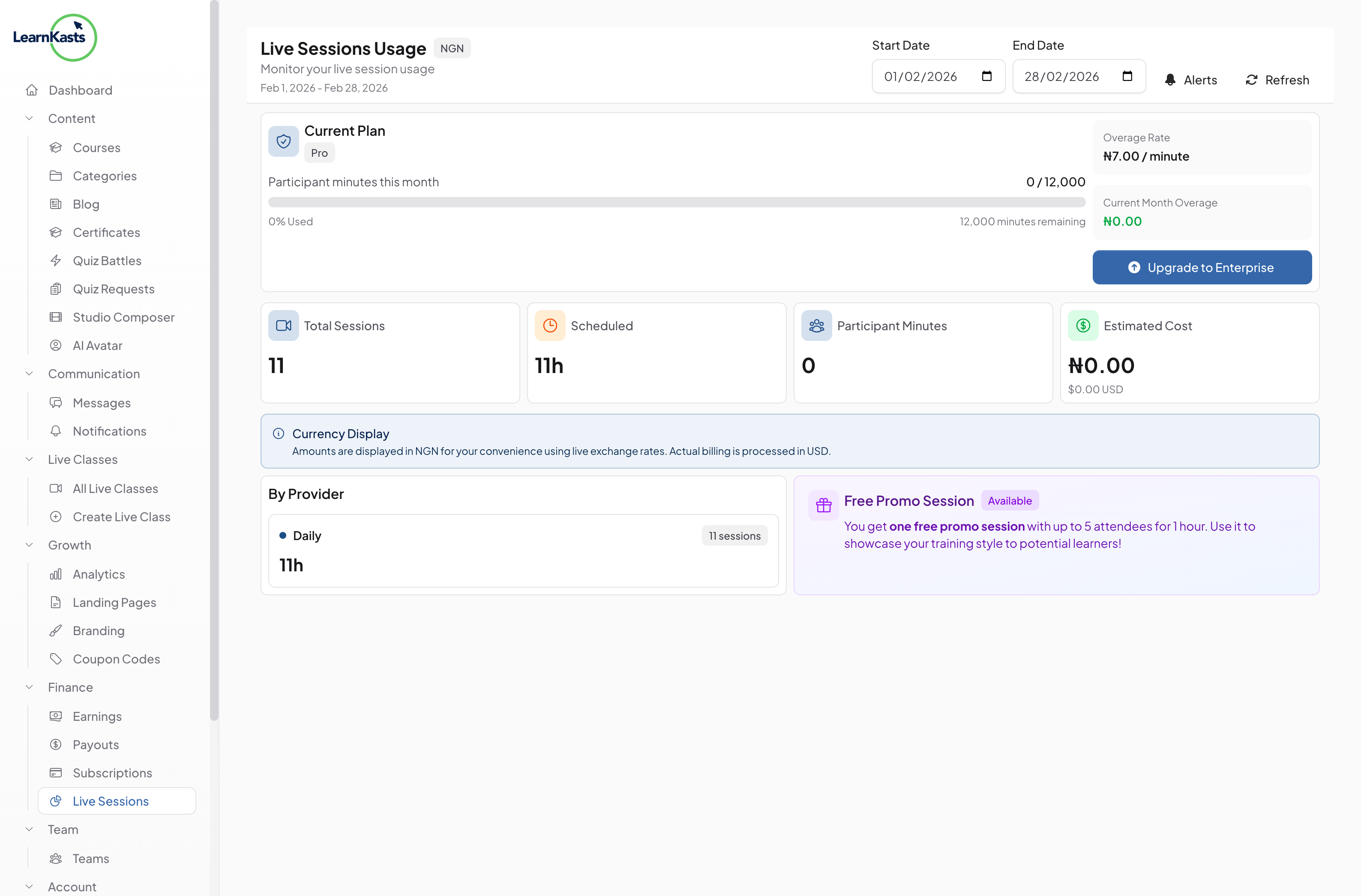The image size is (1361, 896).
Task: Collapse the Content section chevron
Action: (29, 118)
